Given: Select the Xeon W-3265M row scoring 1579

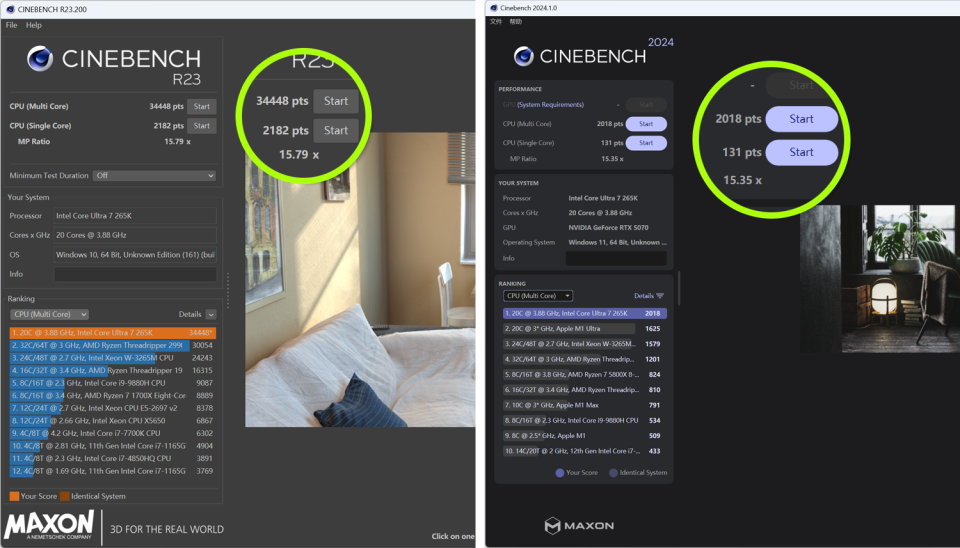Looking at the screenshot, I should coord(585,344).
